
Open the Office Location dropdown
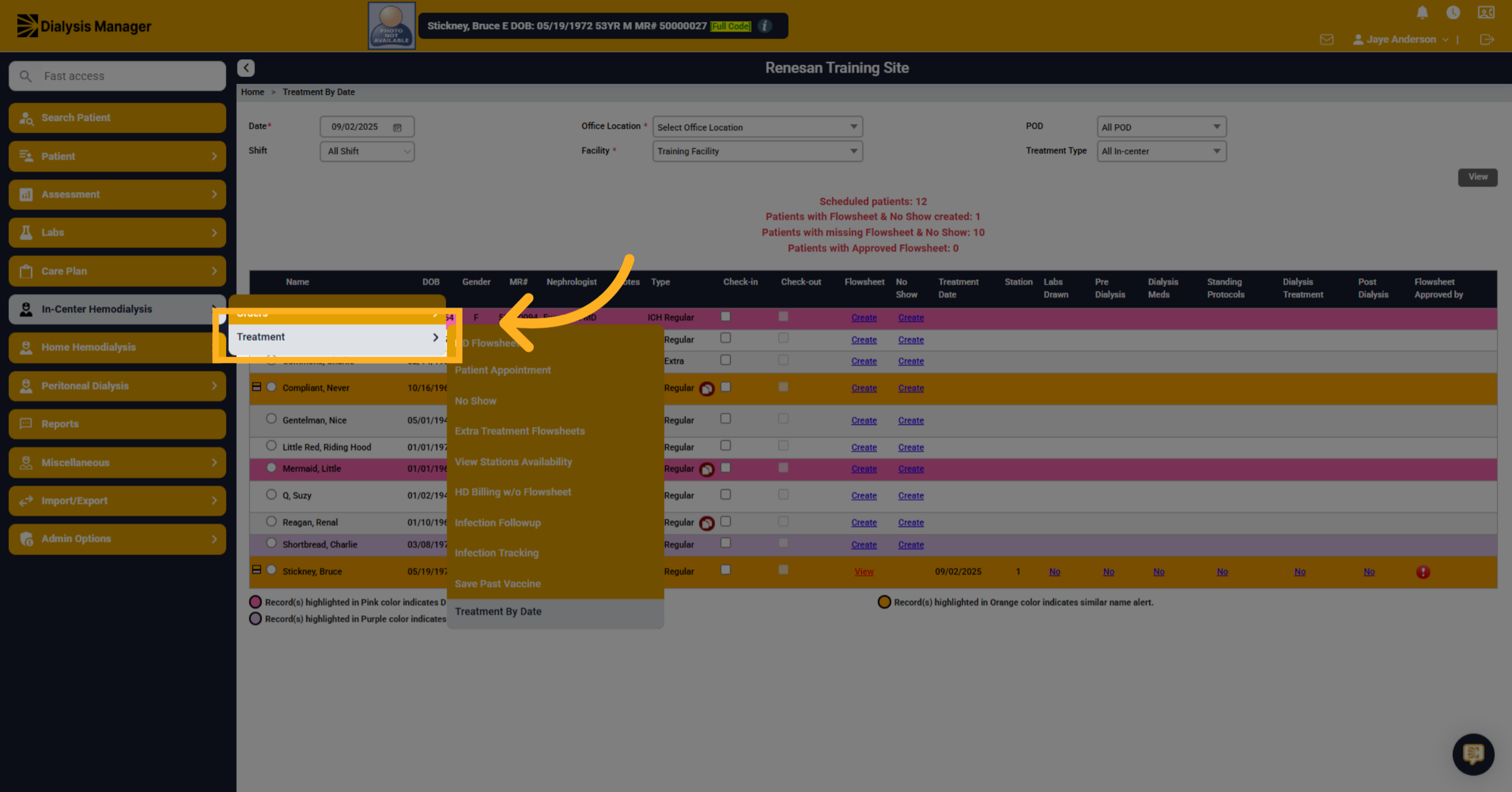pos(757,127)
